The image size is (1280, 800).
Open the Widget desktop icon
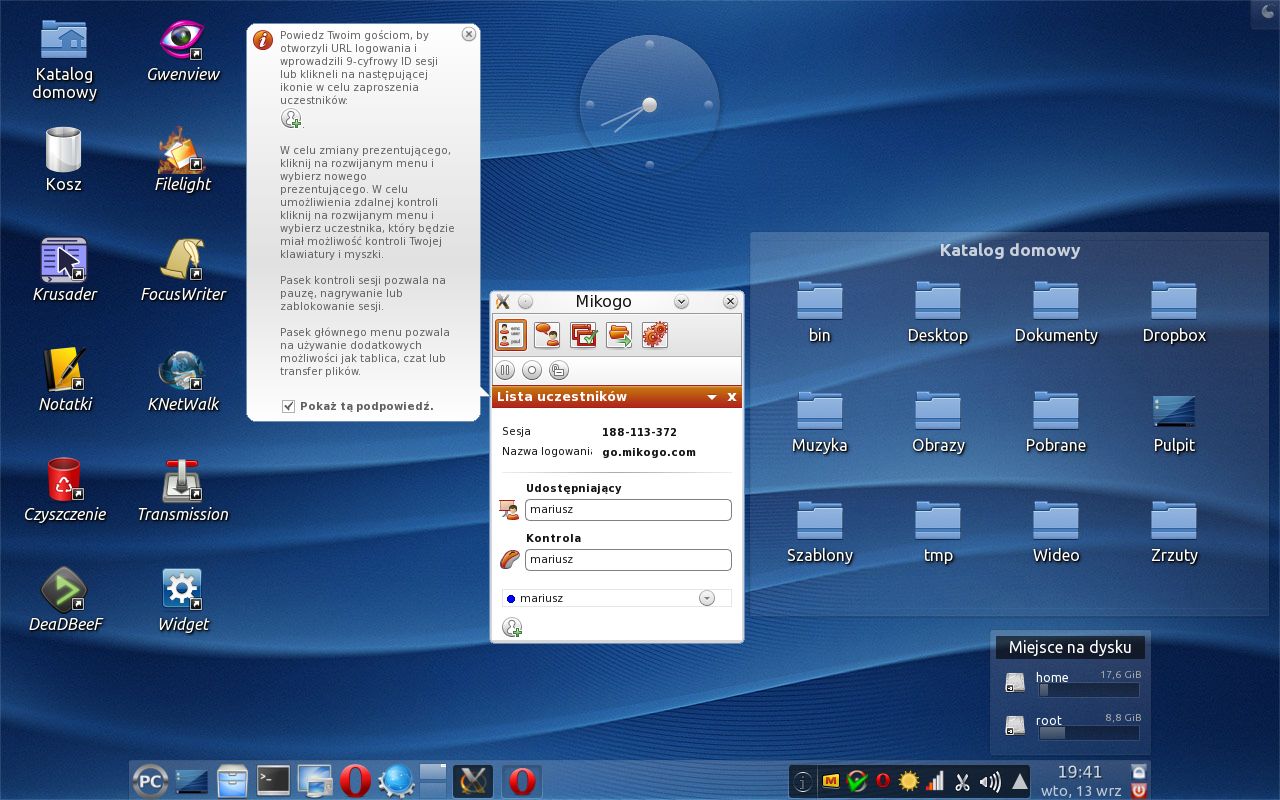coord(183,600)
